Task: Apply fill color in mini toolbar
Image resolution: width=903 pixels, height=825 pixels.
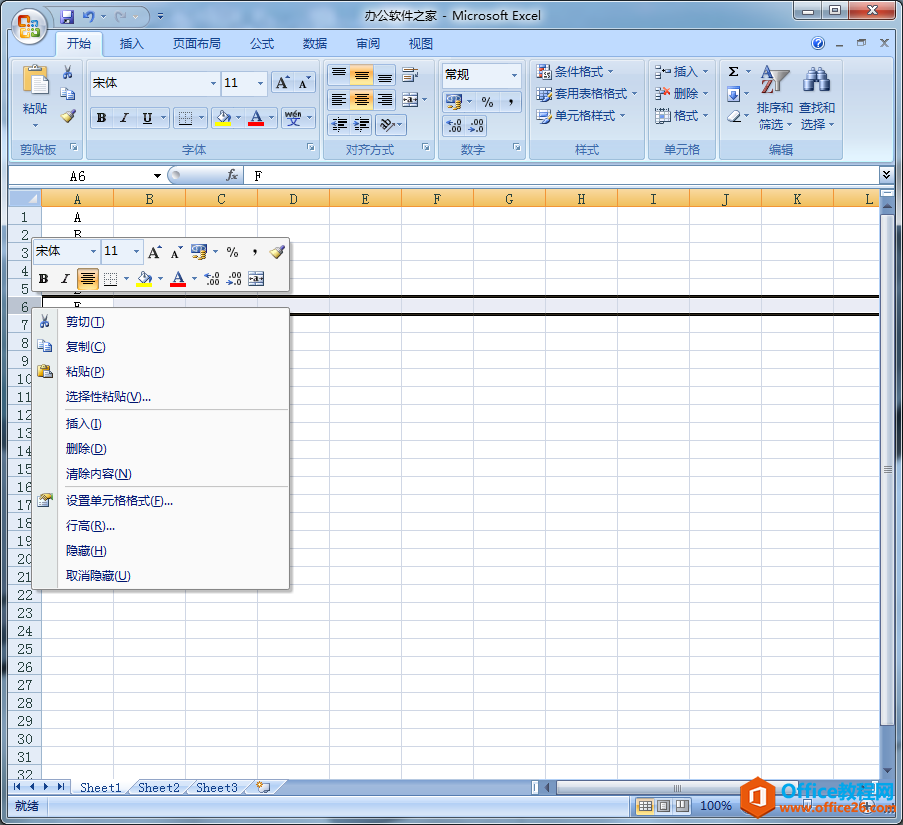Action: [144, 279]
